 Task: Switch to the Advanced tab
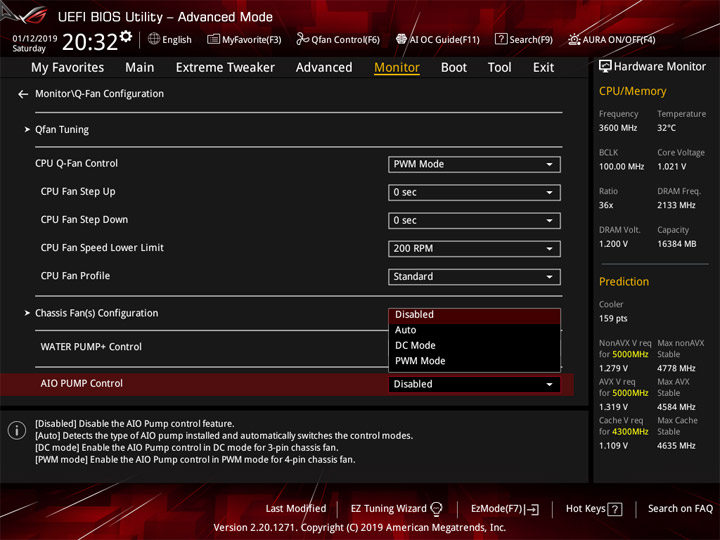point(324,68)
